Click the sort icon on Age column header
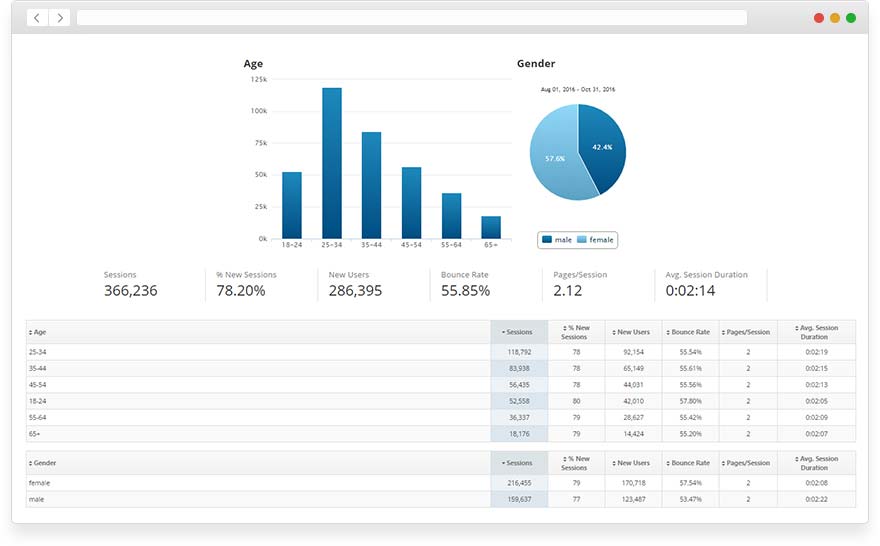 (x=30, y=332)
